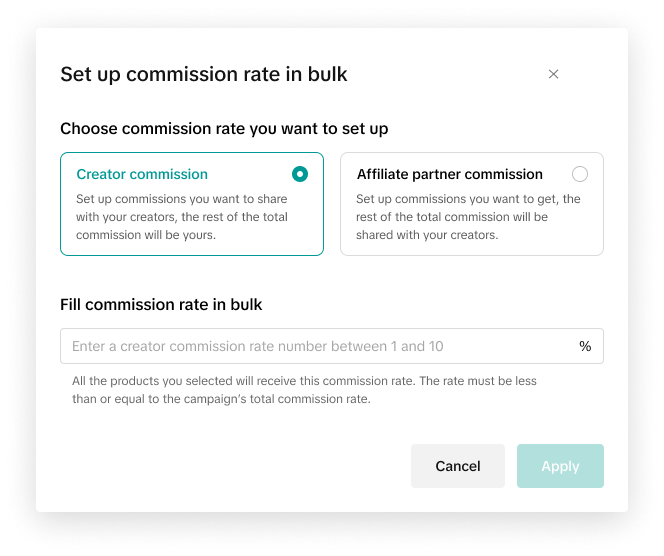
Task: Click the 'Fill commission rate in bulk' heading
Action: pyautogui.click(x=161, y=304)
